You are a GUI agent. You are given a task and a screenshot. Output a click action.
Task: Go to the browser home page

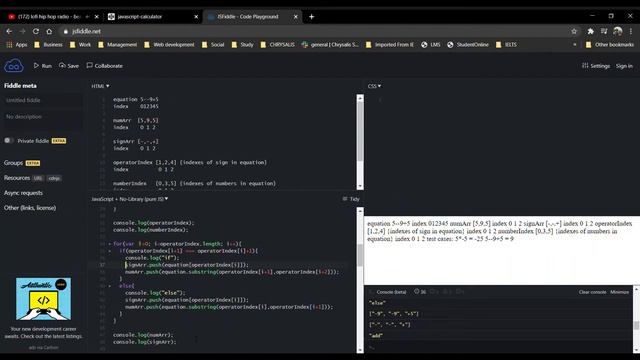click(49, 31)
